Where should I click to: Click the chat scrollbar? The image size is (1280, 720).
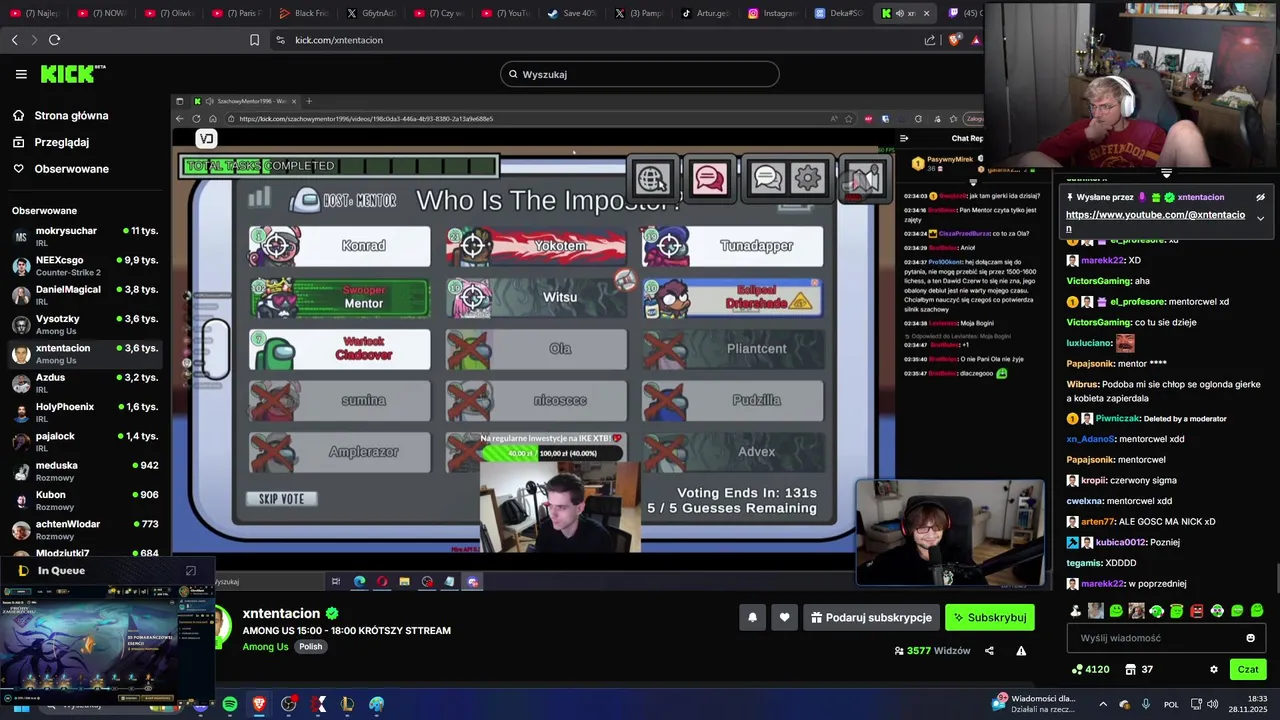1276,578
